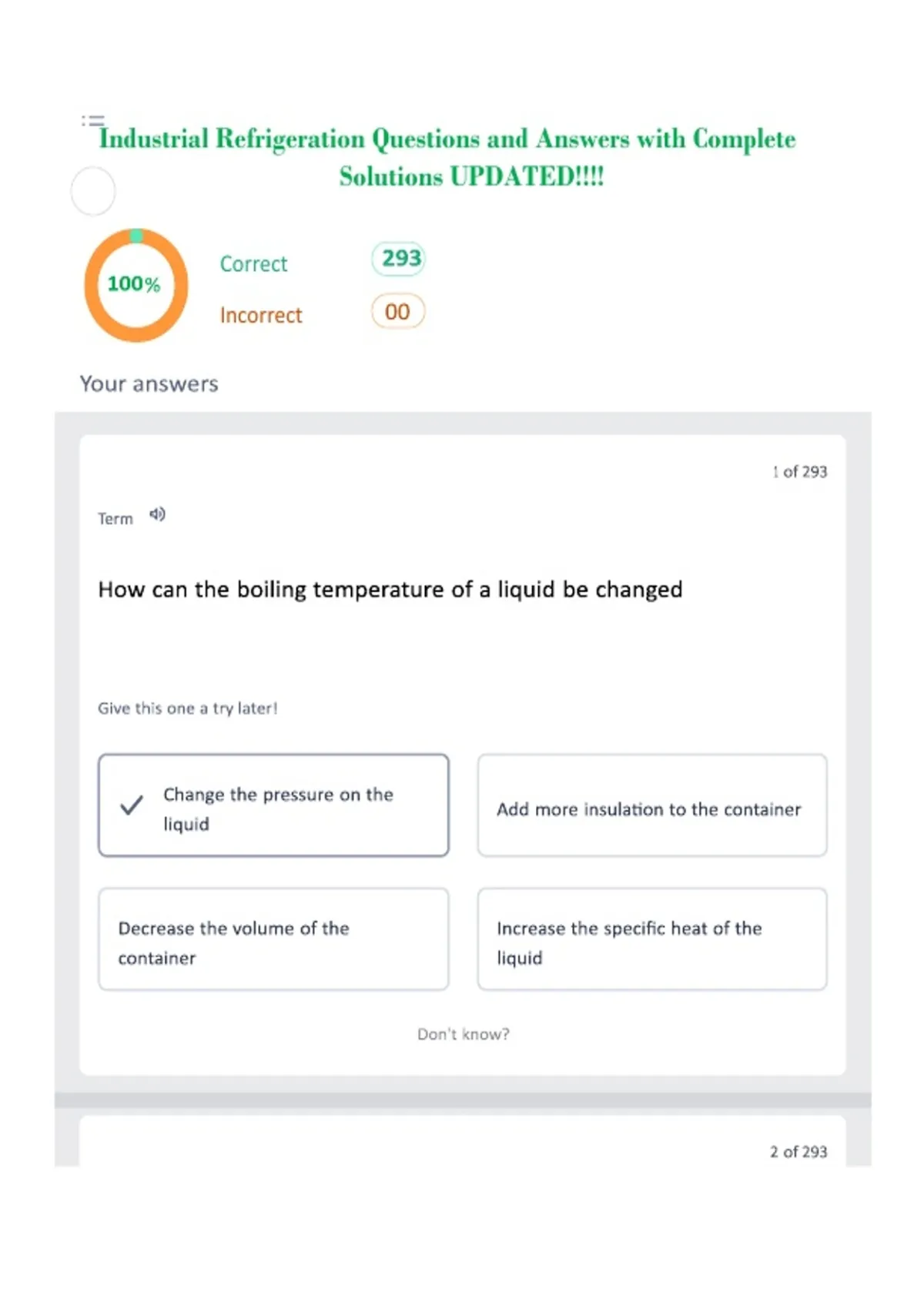The image size is (924, 1309).
Task: Select 'Increase the specific heat of the liquid'
Action: (x=652, y=939)
